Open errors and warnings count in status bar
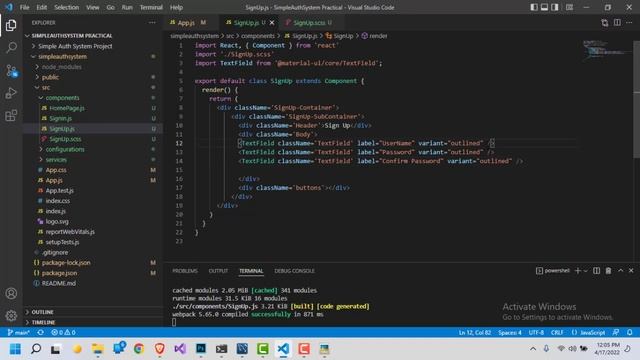 (x=63, y=332)
